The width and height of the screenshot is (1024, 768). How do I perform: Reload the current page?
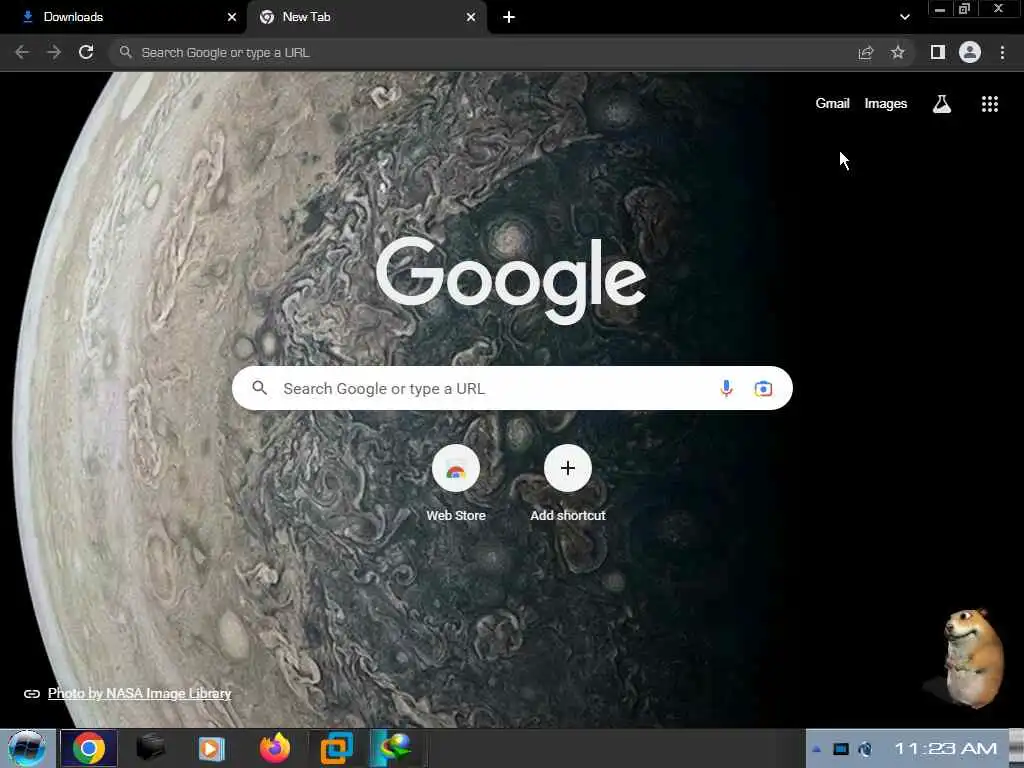(x=86, y=52)
